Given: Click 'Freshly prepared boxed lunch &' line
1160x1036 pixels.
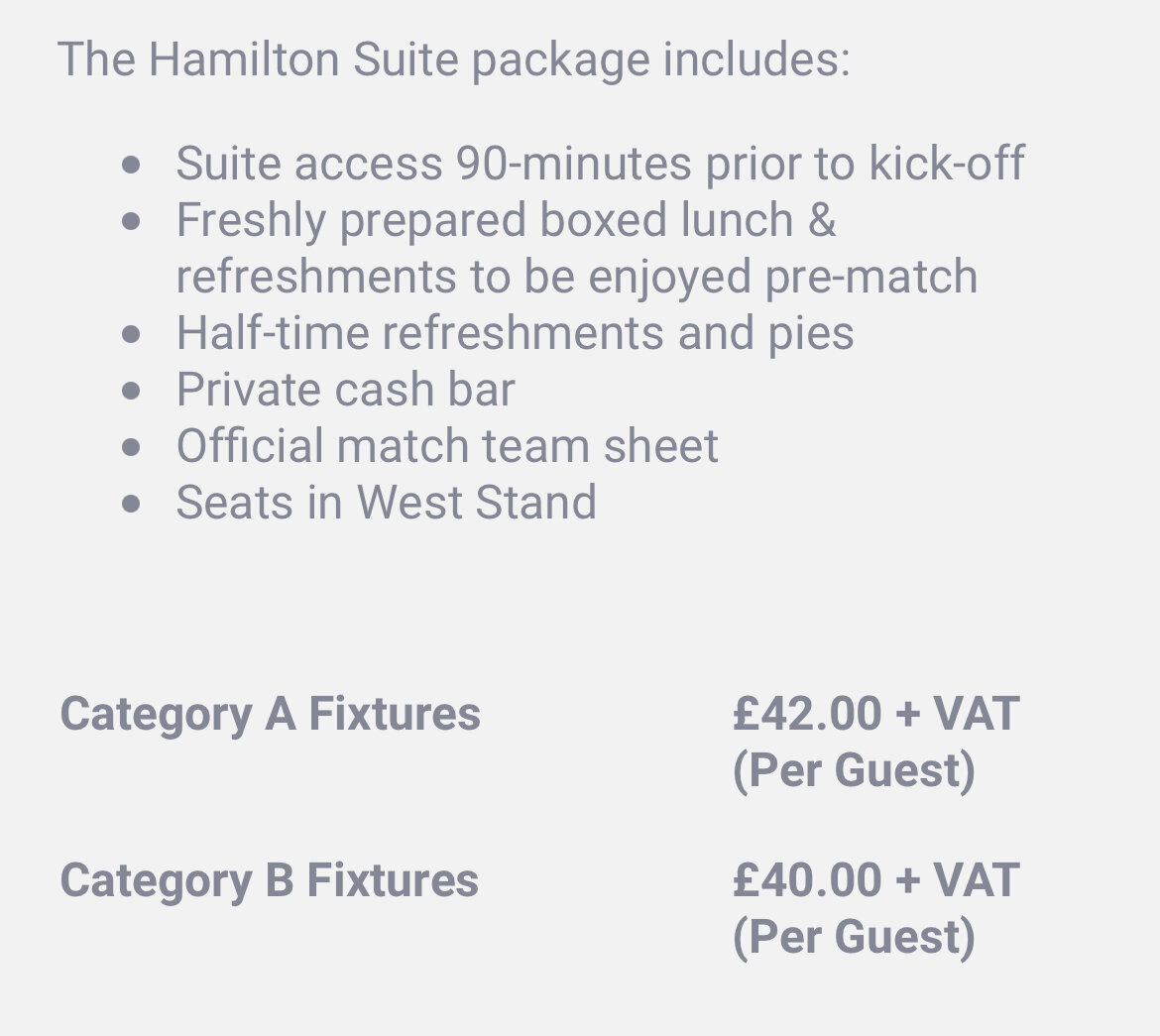Looking at the screenshot, I should click(x=506, y=221).
